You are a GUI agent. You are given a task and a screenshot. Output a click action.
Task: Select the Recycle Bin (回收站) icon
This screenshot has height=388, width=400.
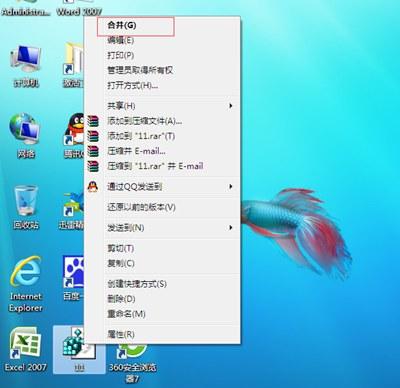(26, 207)
